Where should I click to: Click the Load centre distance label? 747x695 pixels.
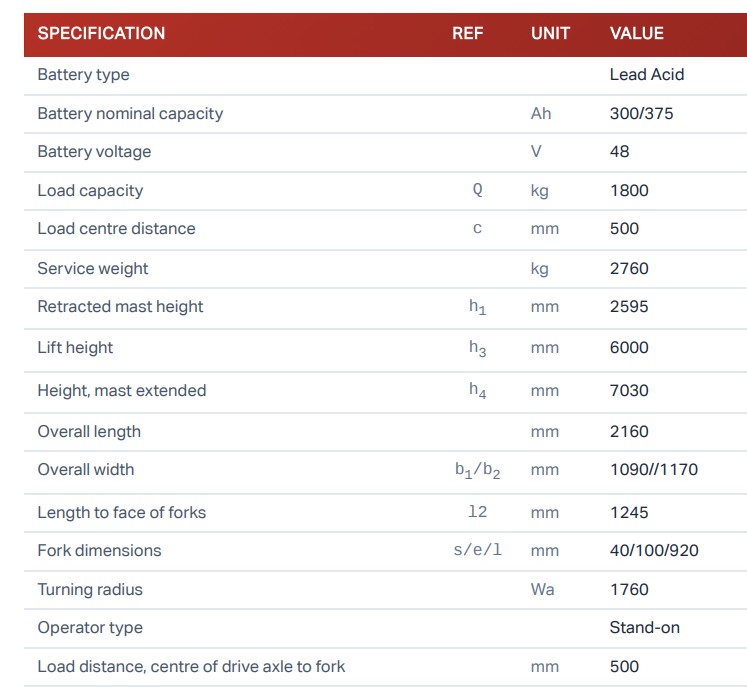[116, 229]
